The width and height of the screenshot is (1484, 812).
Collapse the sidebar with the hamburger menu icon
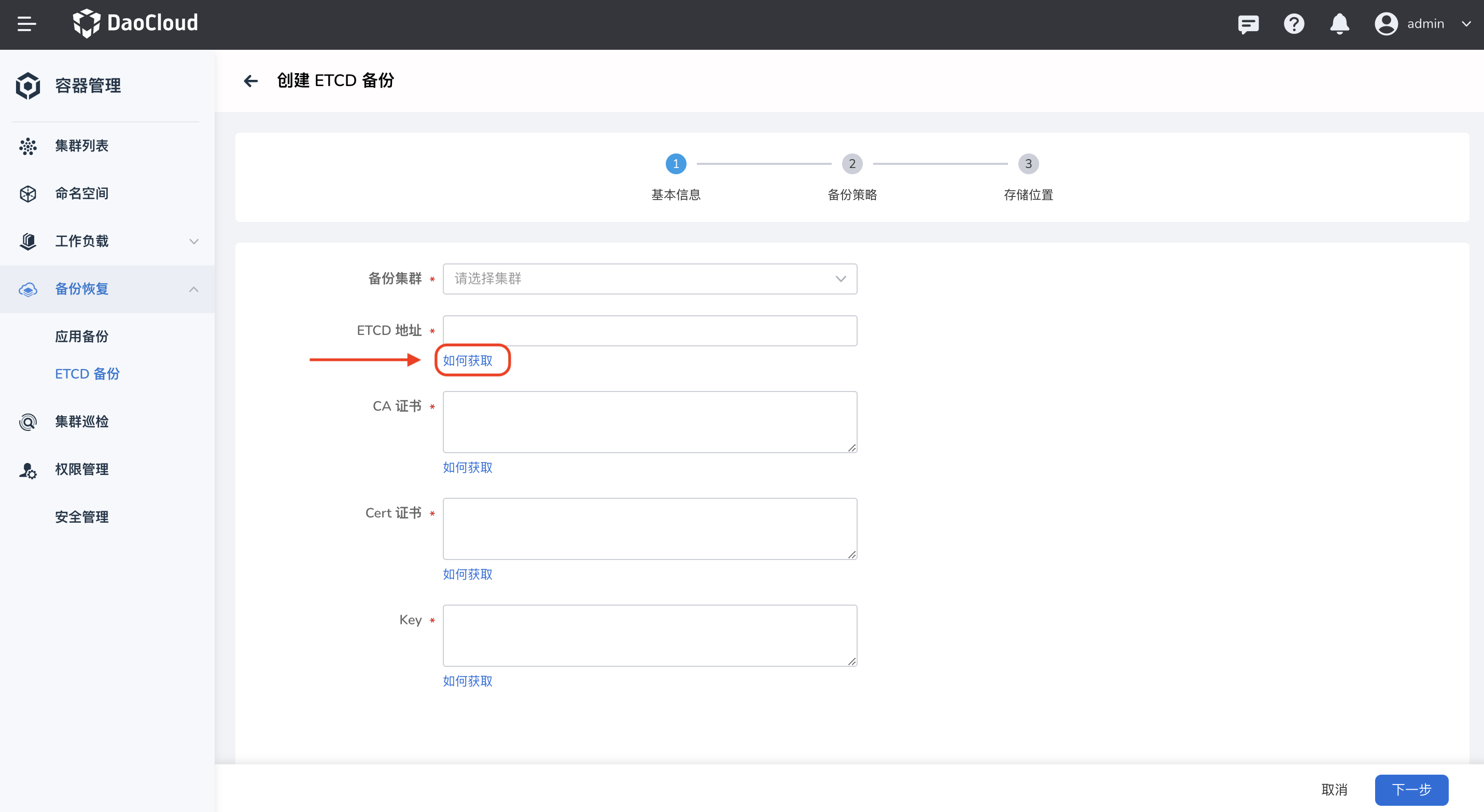pyautogui.click(x=27, y=24)
